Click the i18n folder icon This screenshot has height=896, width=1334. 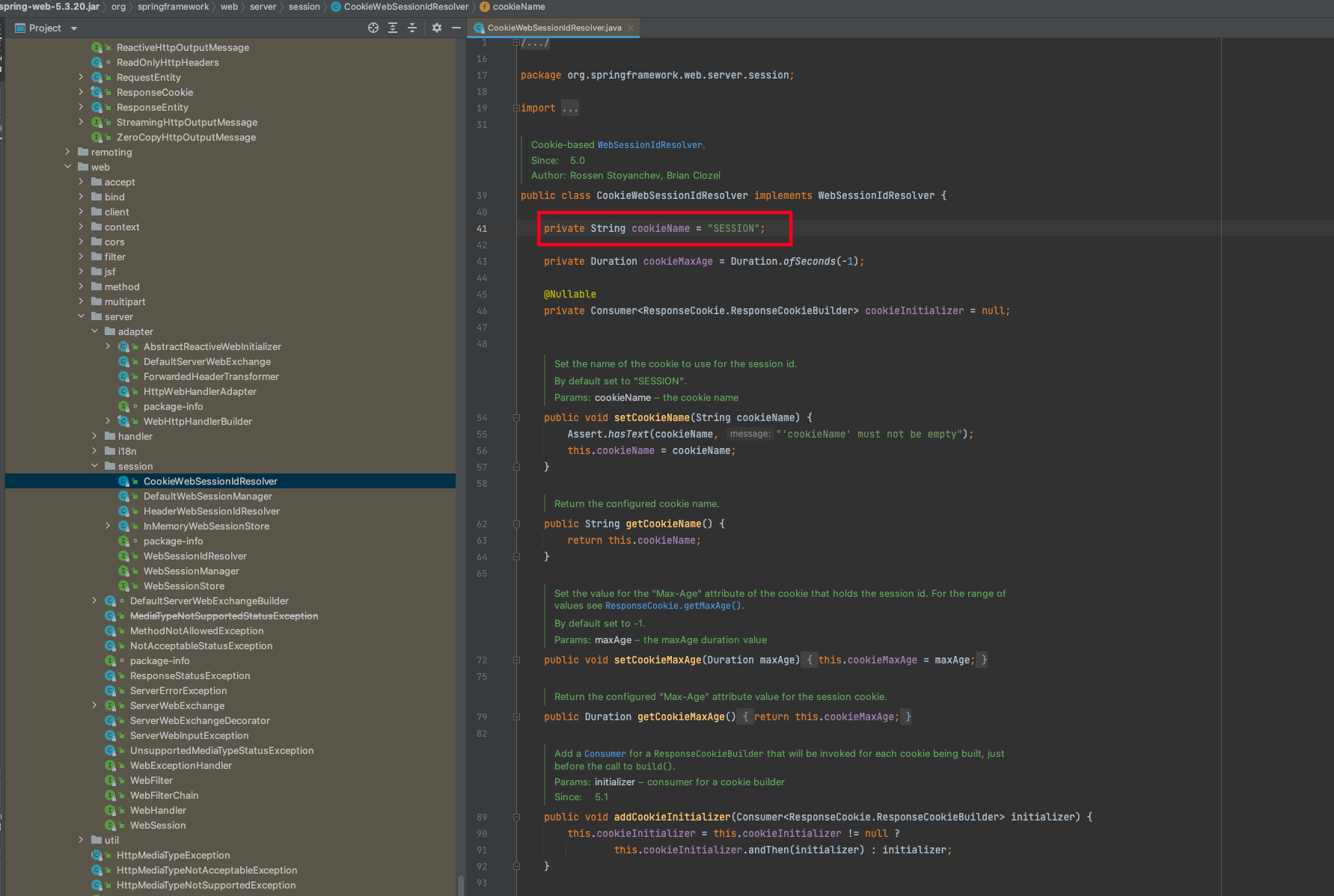pyautogui.click(x=110, y=451)
